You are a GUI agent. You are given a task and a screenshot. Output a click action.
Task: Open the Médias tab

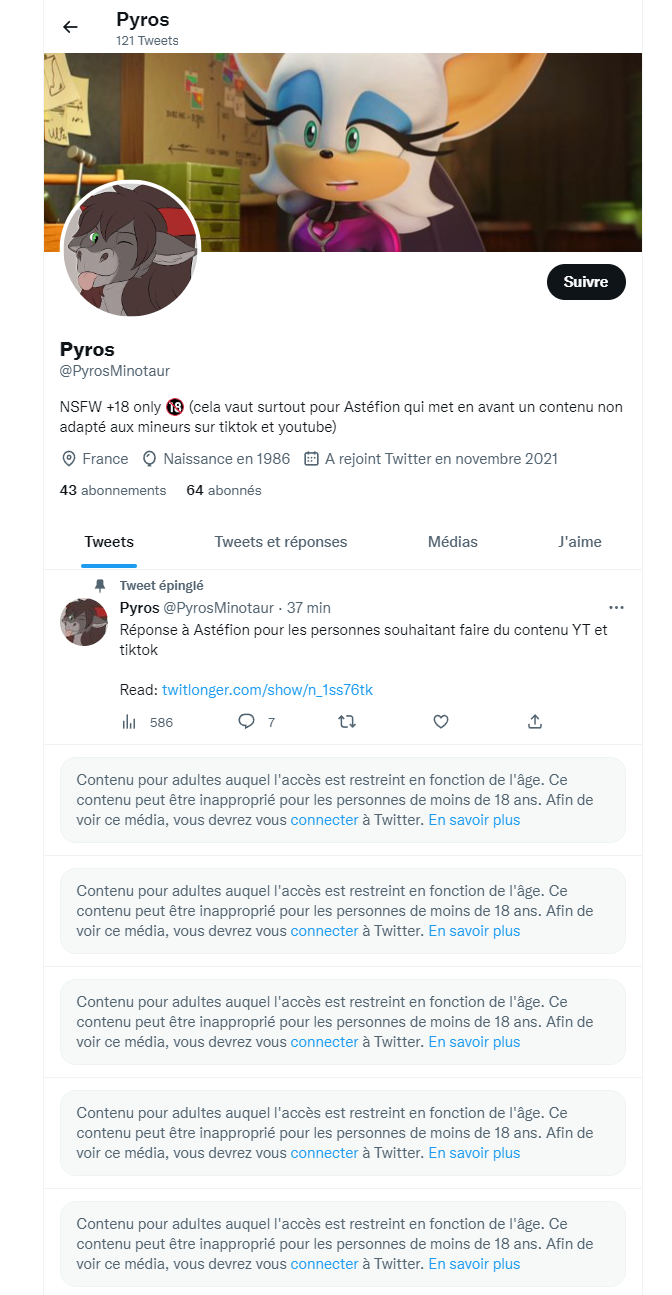tap(453, 542)
